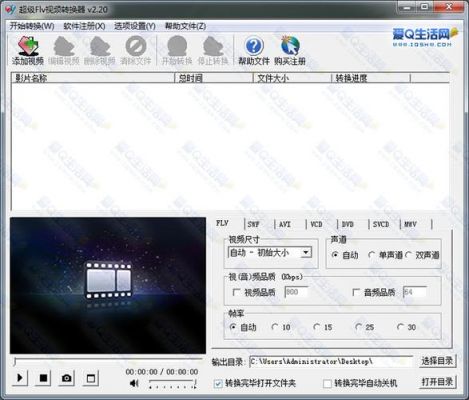469x400 pixels.
Task: Toggle auto shutdown after conversion (转换完毕自动关机)
Action: click(327, 384)
